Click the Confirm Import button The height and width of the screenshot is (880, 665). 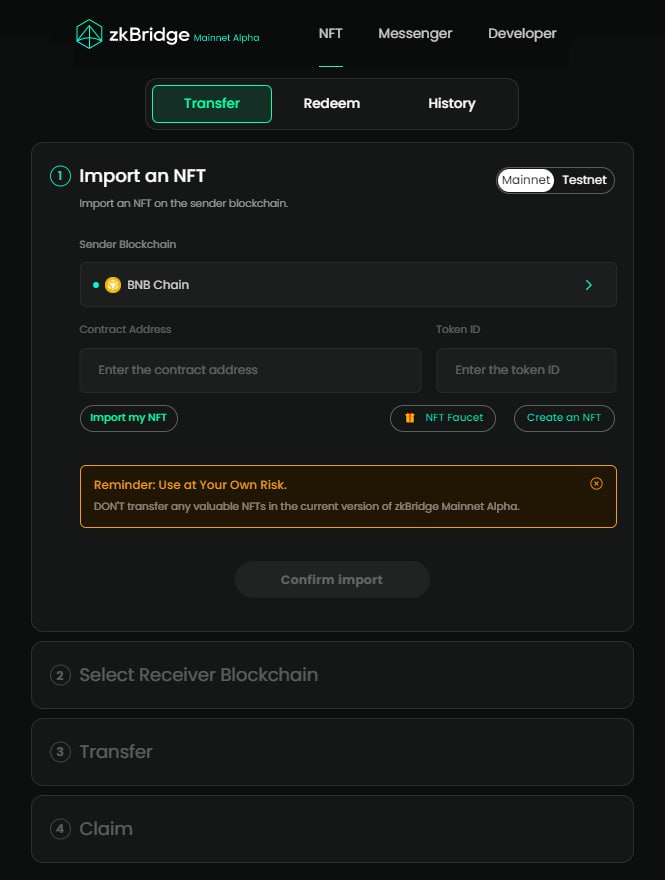tap(332, 580)
